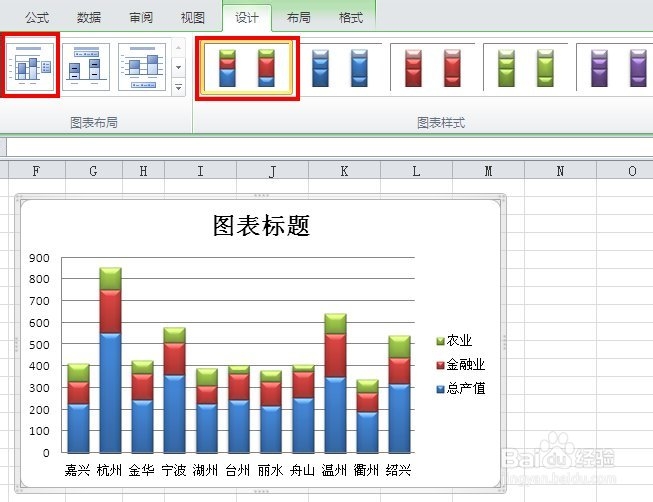Viewport: 653px width, 502px height.
Task: Apply the purple chart style
Action: (616, 68)
